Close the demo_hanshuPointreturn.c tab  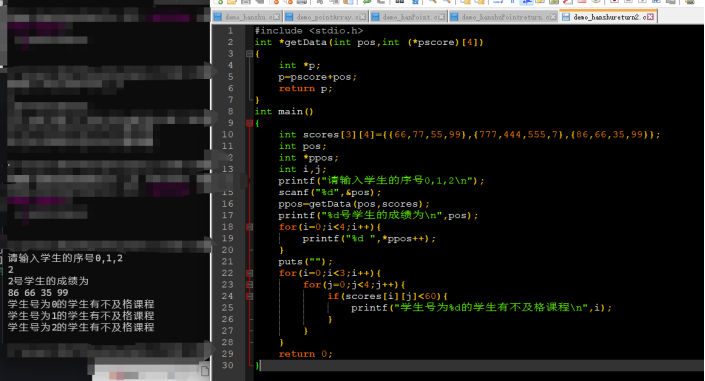[x=553, y=17]
